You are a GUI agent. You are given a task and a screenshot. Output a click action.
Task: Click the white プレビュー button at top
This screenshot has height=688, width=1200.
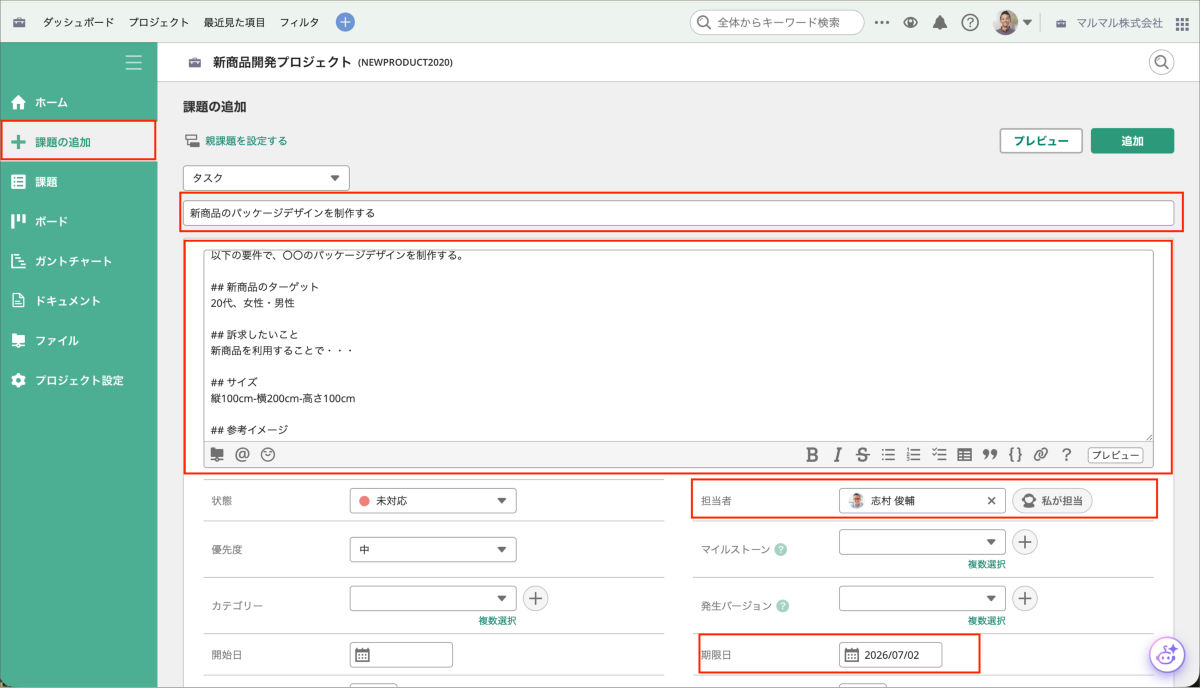1041,141
